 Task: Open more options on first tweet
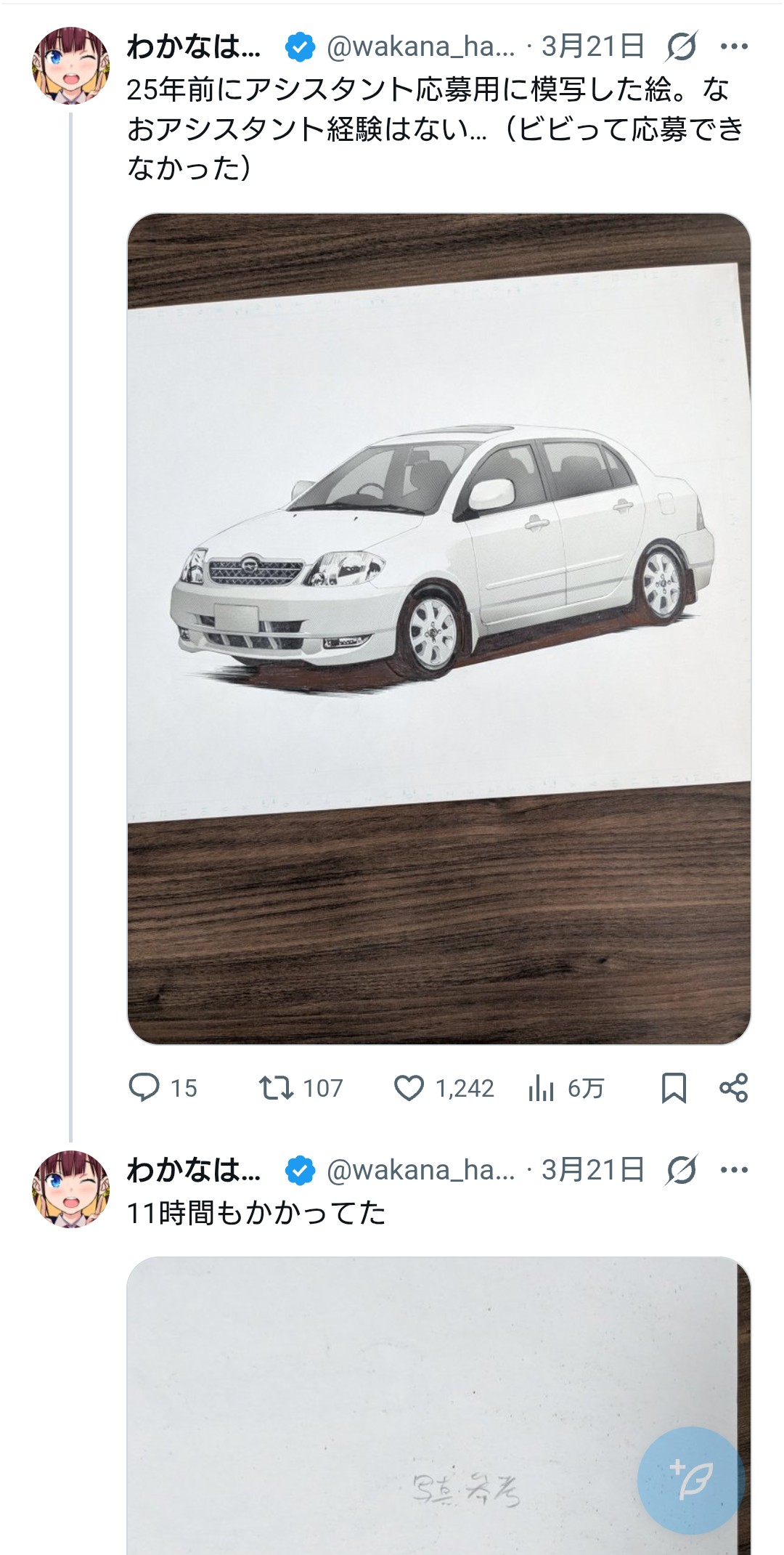734,46
